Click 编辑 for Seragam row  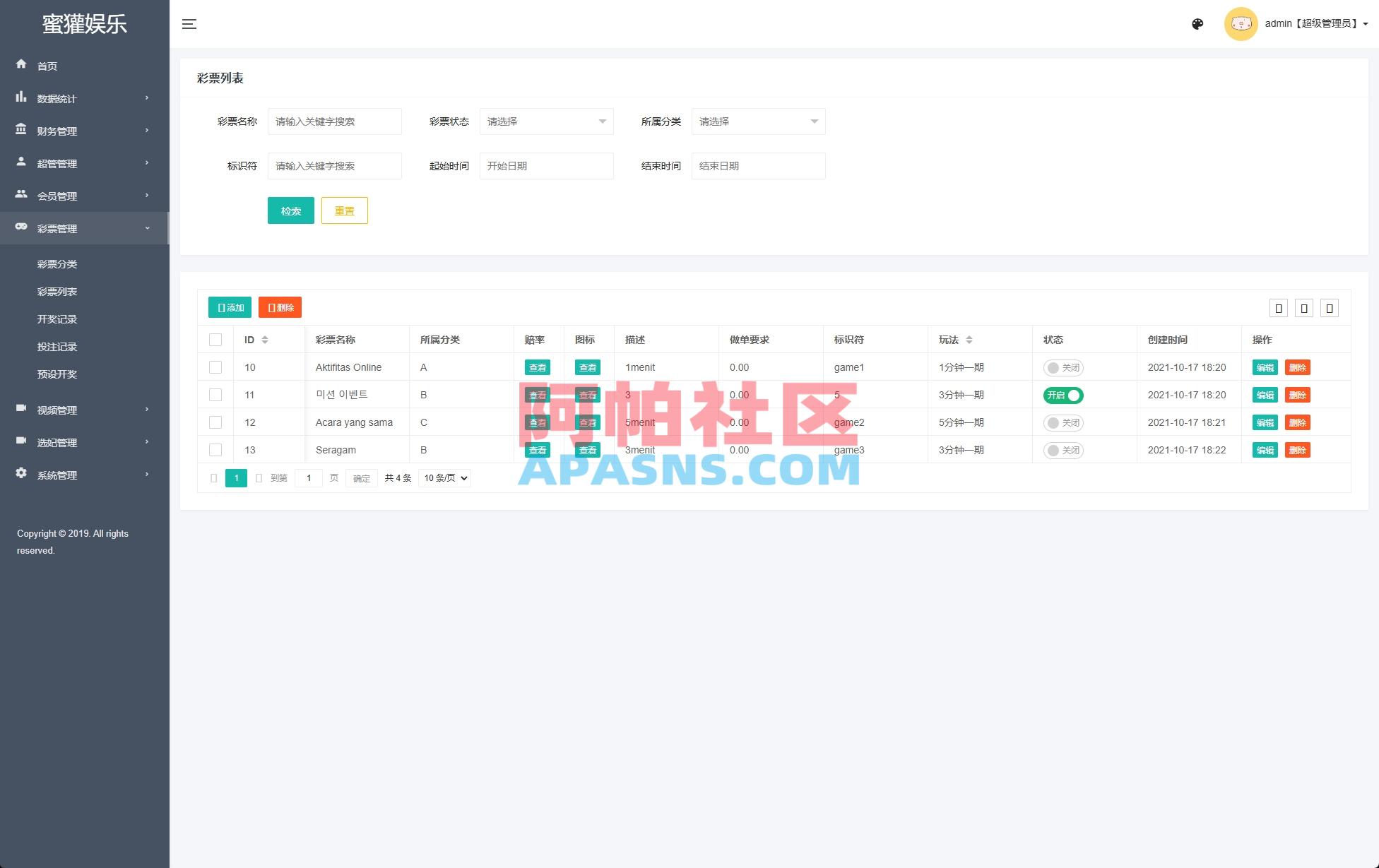coord(1265,450)
